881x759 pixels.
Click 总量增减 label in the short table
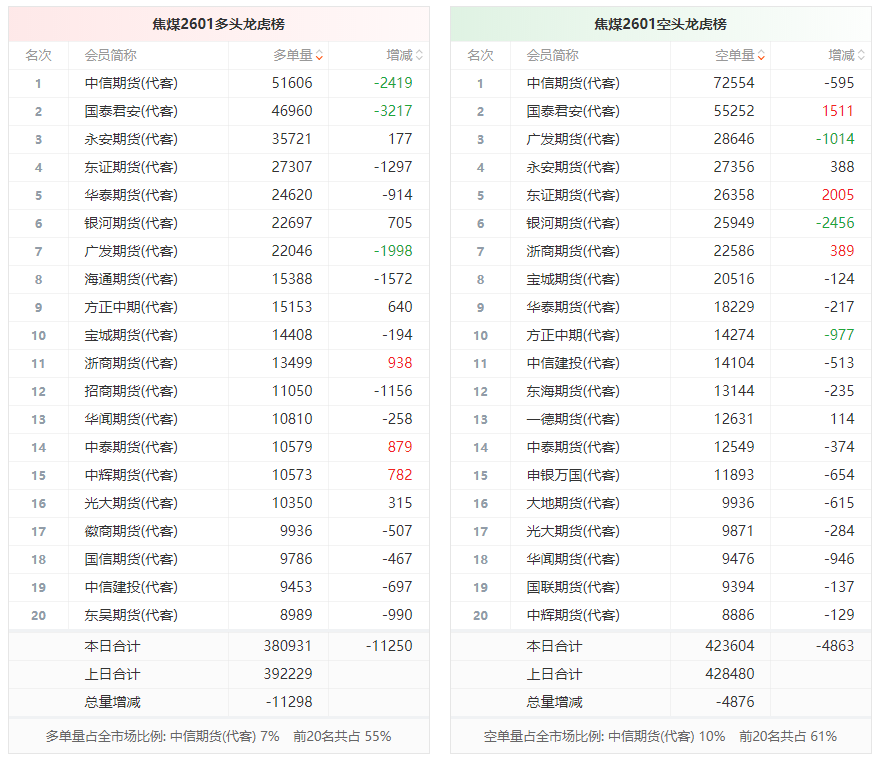tap(555, 702)
